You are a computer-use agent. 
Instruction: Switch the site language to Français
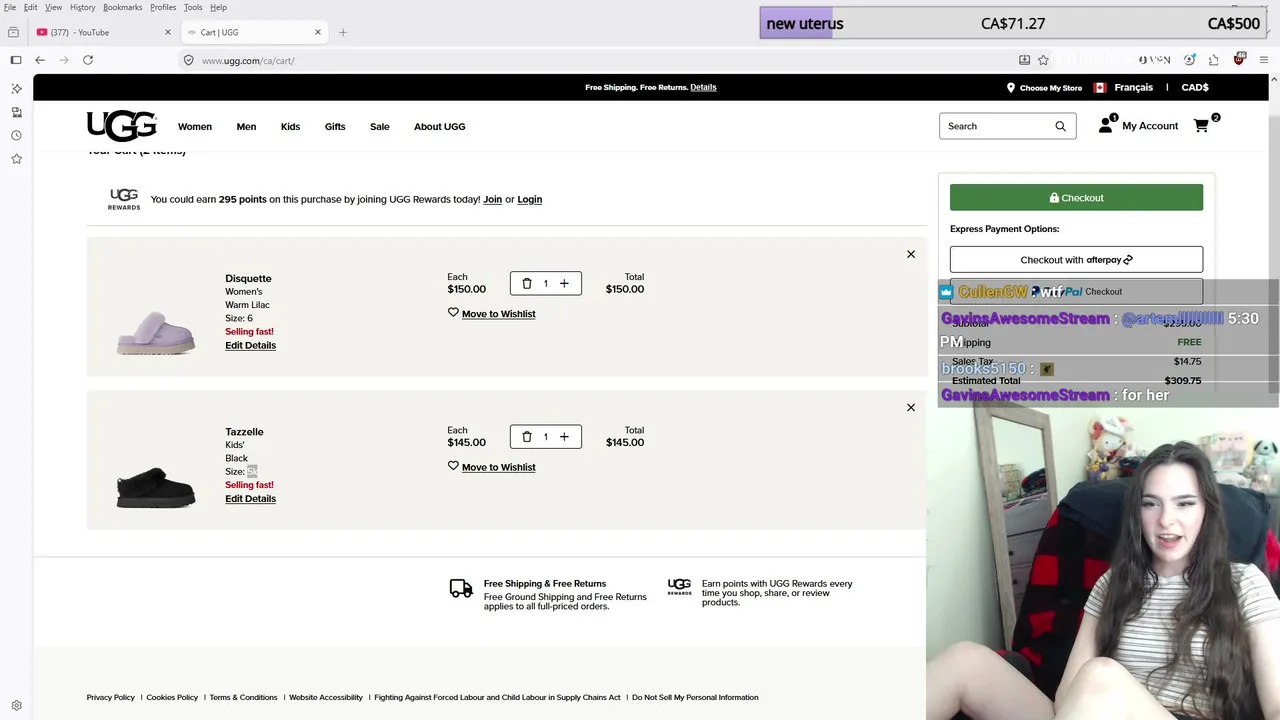pos(1134,87)
